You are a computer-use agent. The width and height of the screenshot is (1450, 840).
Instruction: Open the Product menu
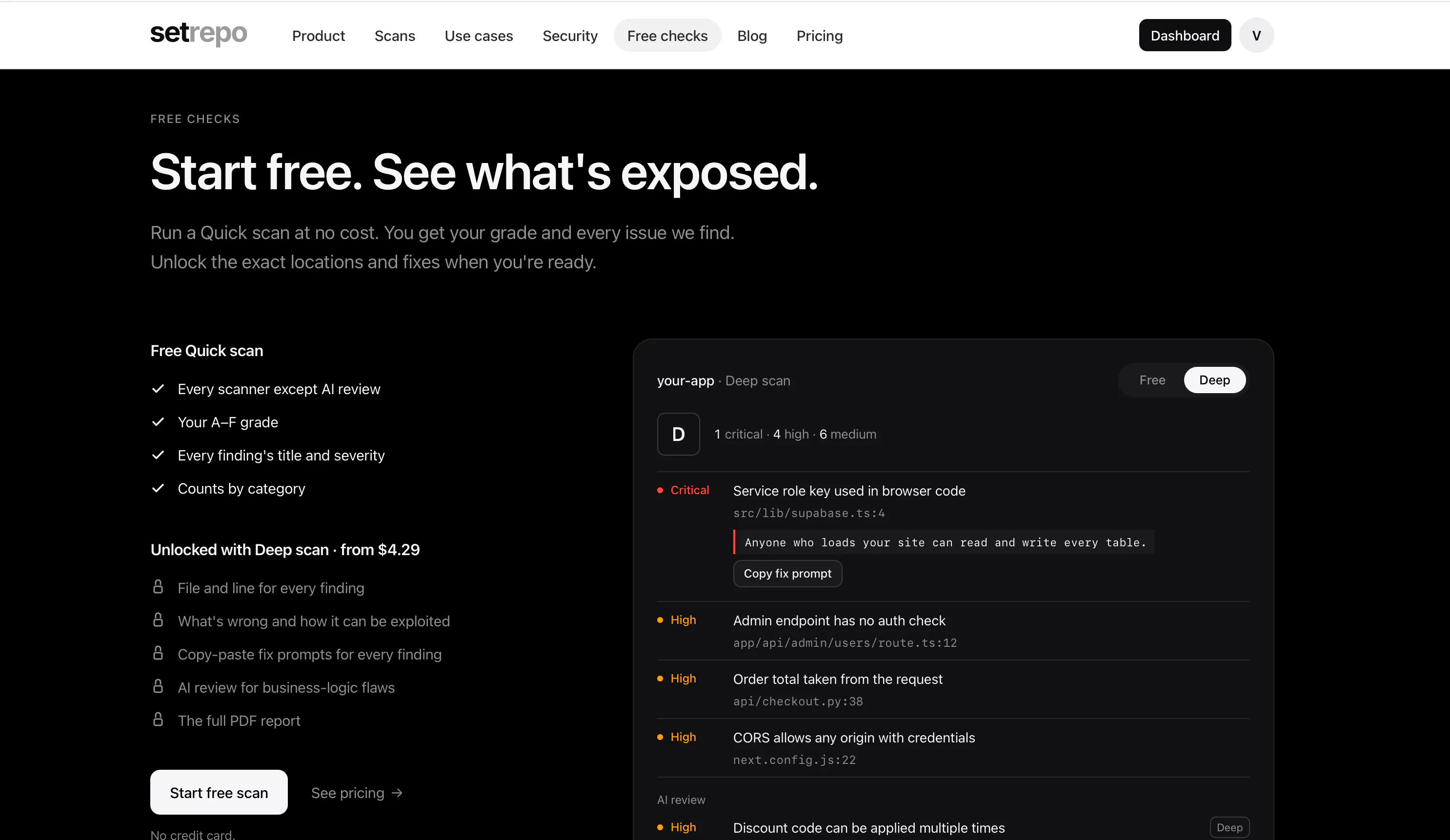[318, 36]
